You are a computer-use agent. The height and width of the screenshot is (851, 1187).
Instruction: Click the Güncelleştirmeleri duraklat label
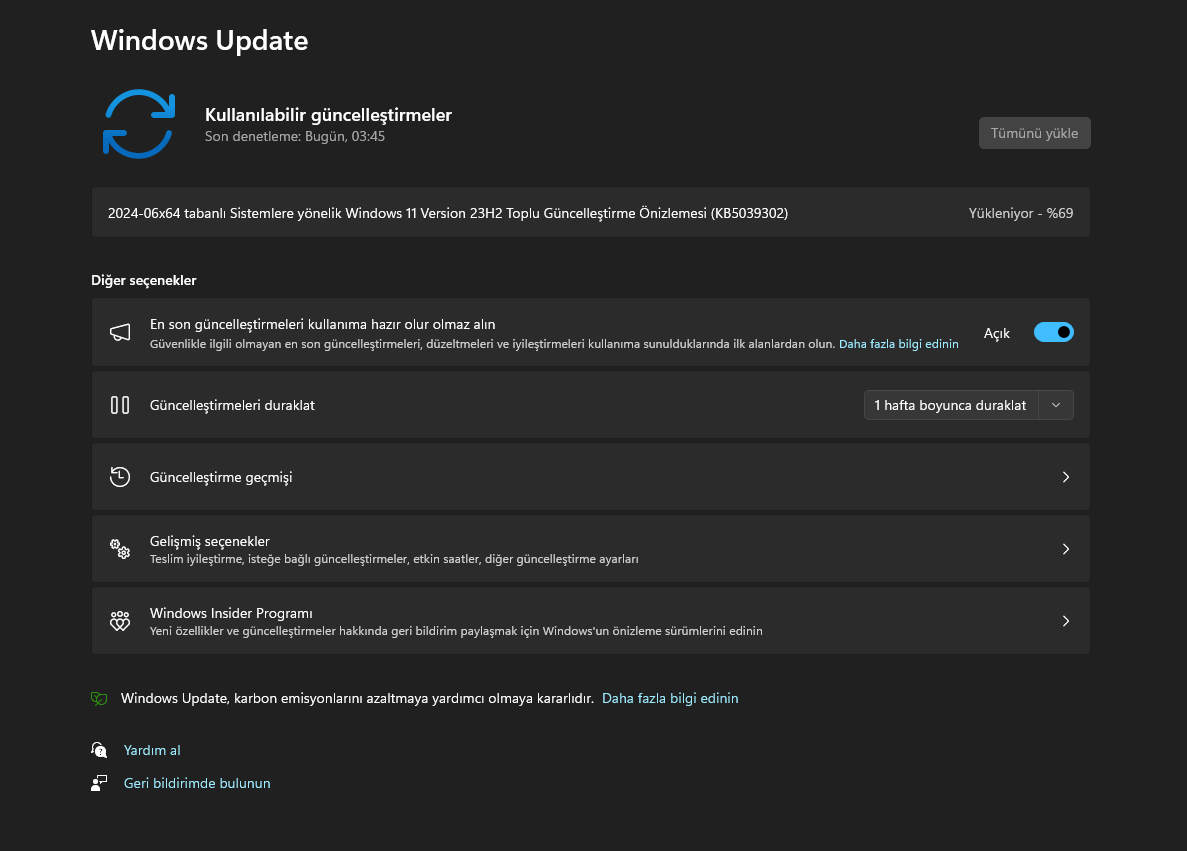[232, 406]
